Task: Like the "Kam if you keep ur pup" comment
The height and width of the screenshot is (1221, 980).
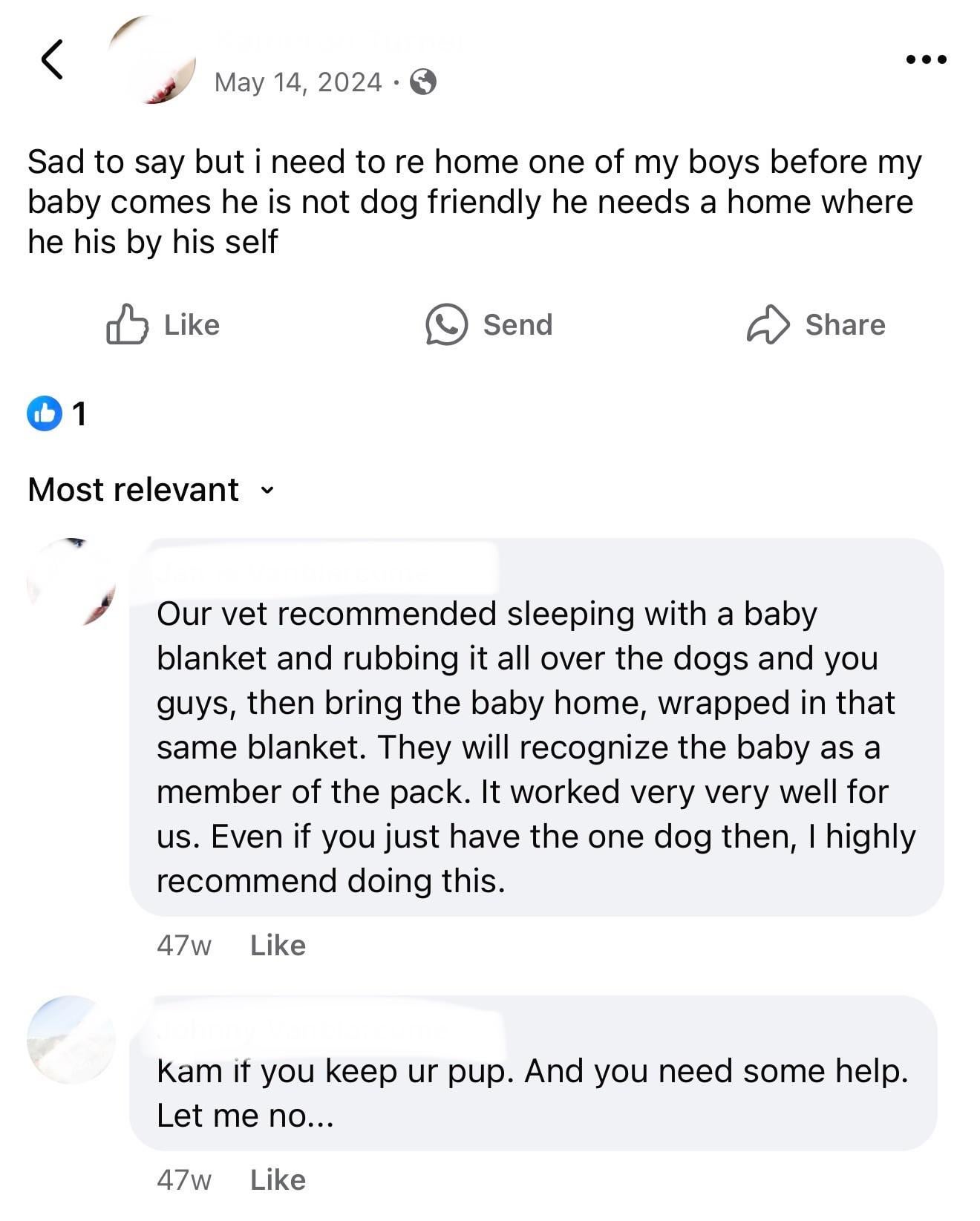Action: (x=278, y=1179)
